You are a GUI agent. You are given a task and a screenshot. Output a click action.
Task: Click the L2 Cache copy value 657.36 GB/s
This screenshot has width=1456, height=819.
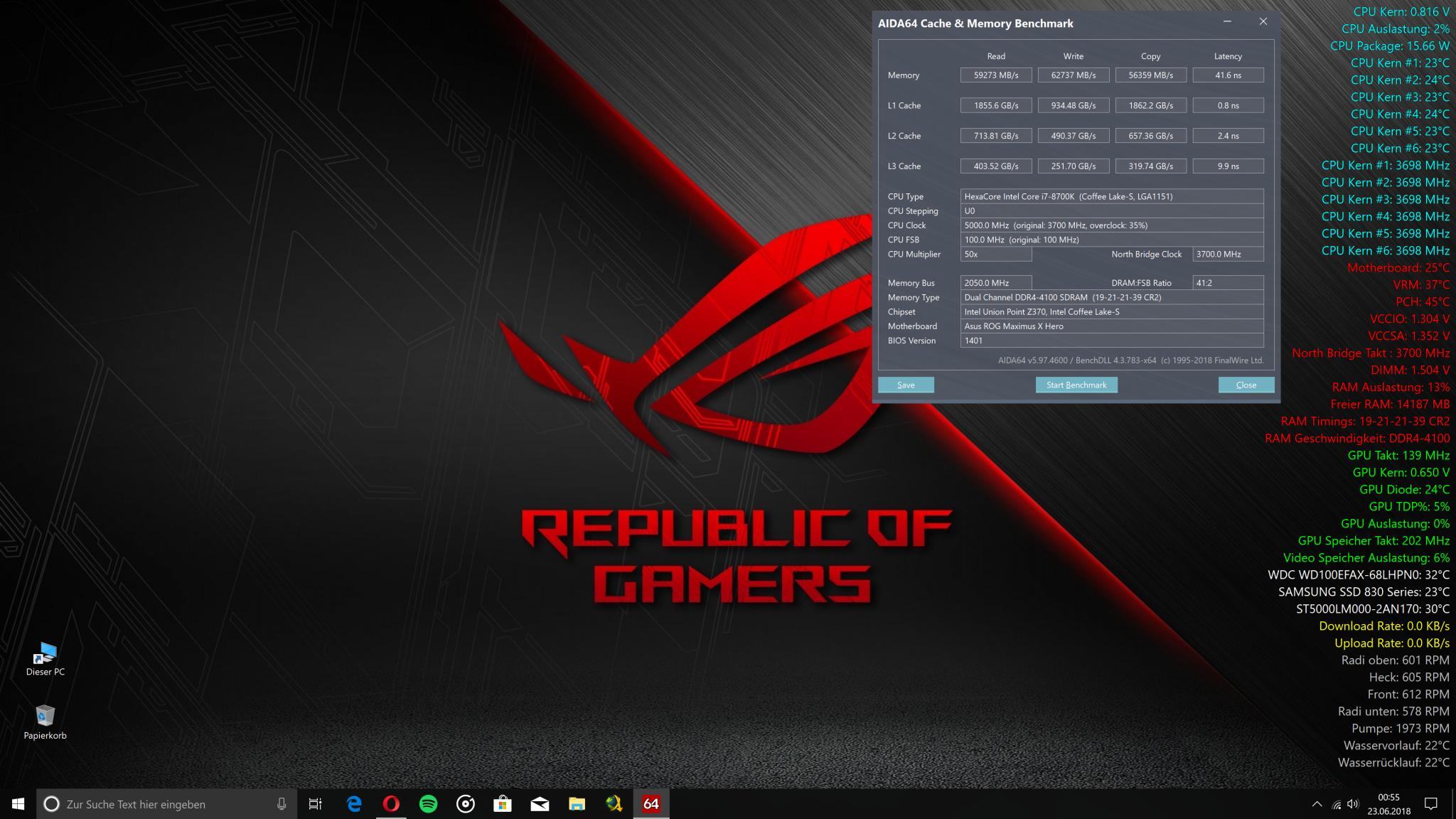(x=1150, y=136)
